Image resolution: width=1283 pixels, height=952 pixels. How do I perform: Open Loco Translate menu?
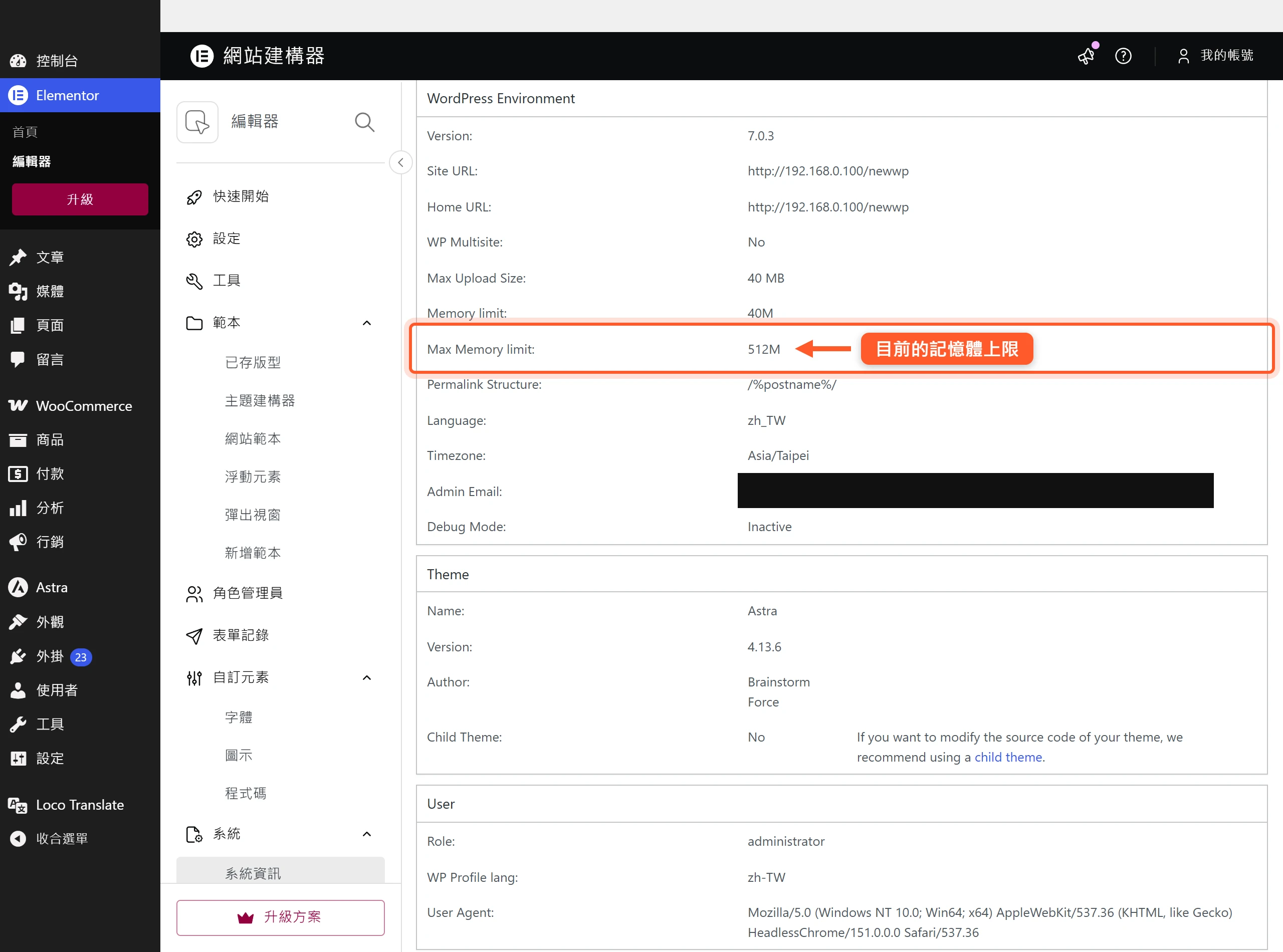(x=80, y=805)
